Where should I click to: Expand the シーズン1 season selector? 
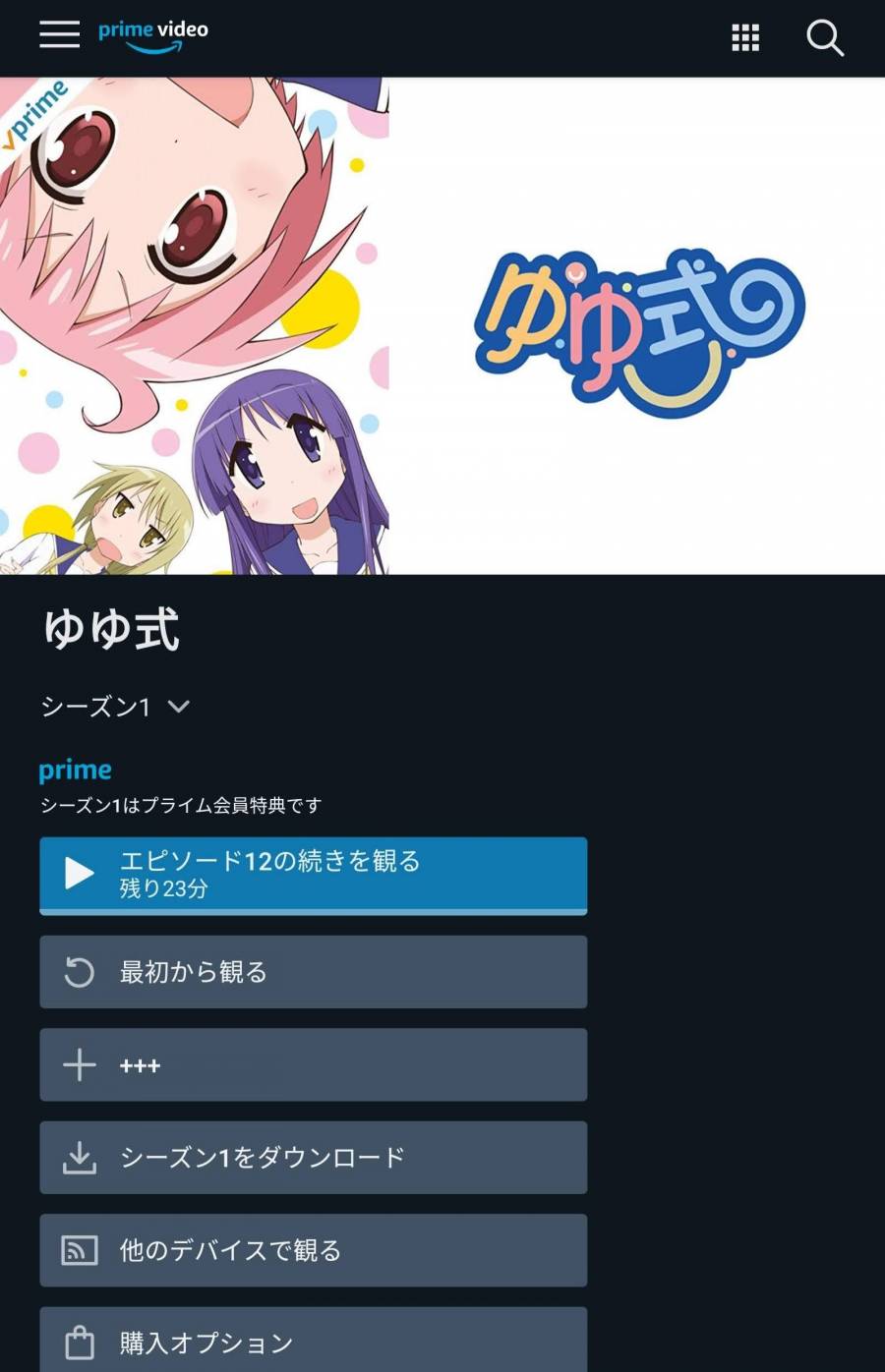pyautogui.click(x=115, y=706)
